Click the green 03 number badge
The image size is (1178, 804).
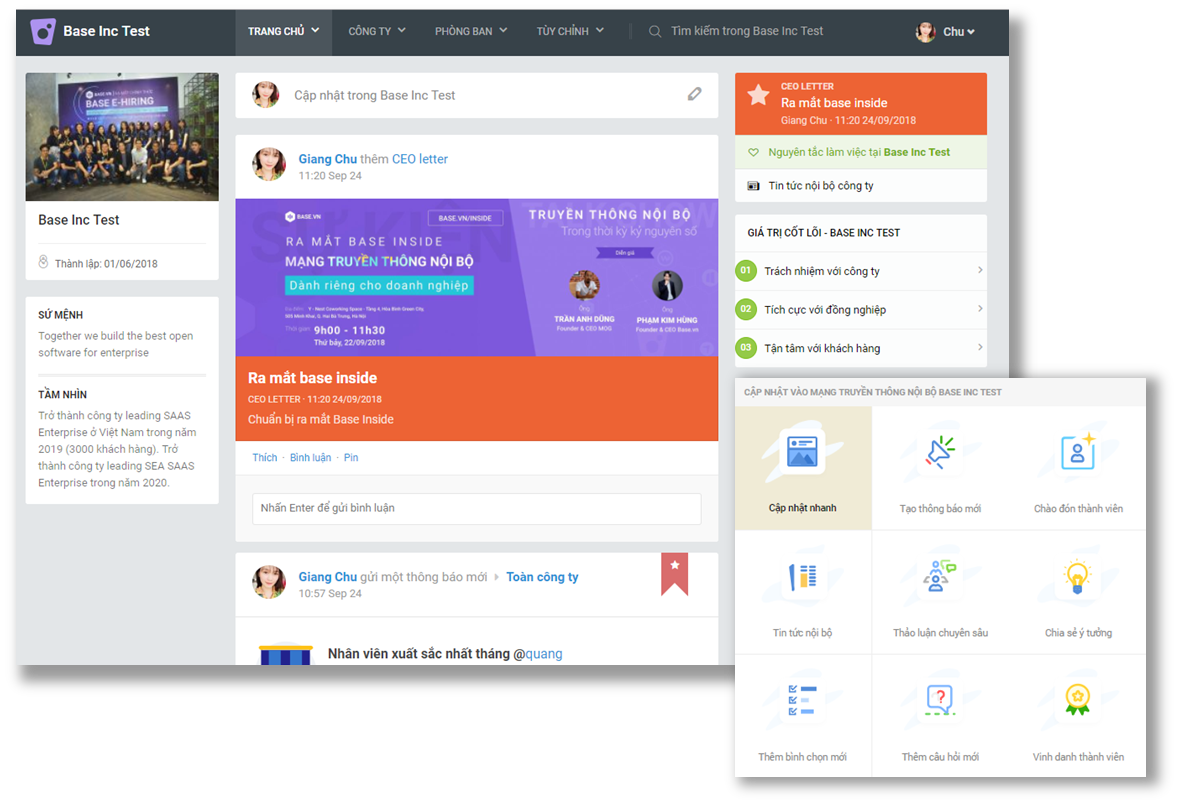tap(746, 347)
